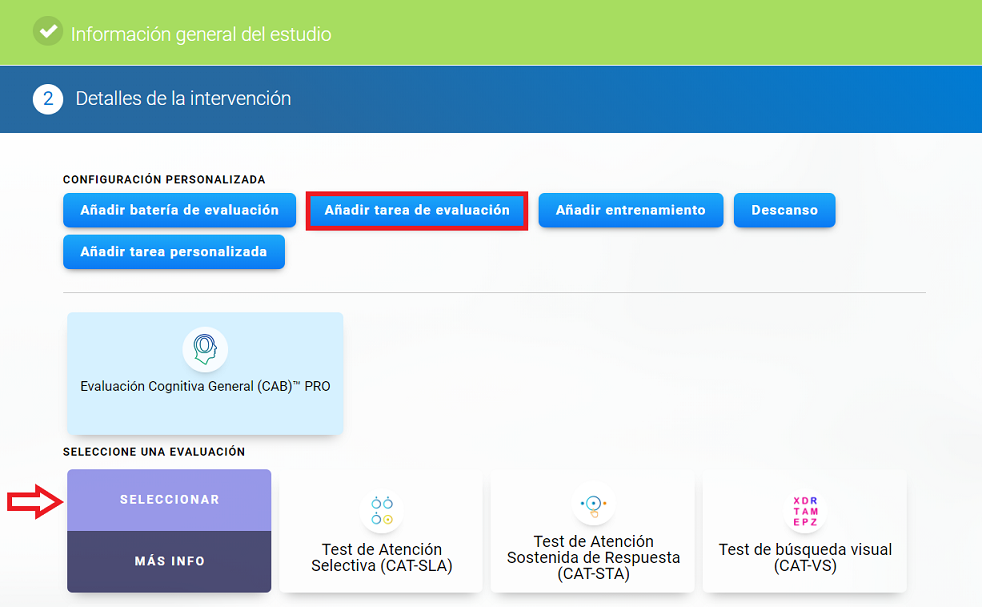Click the Información general del estudio header text
The width and height of the screenshot is (982, 607).
tap(201, 34)
